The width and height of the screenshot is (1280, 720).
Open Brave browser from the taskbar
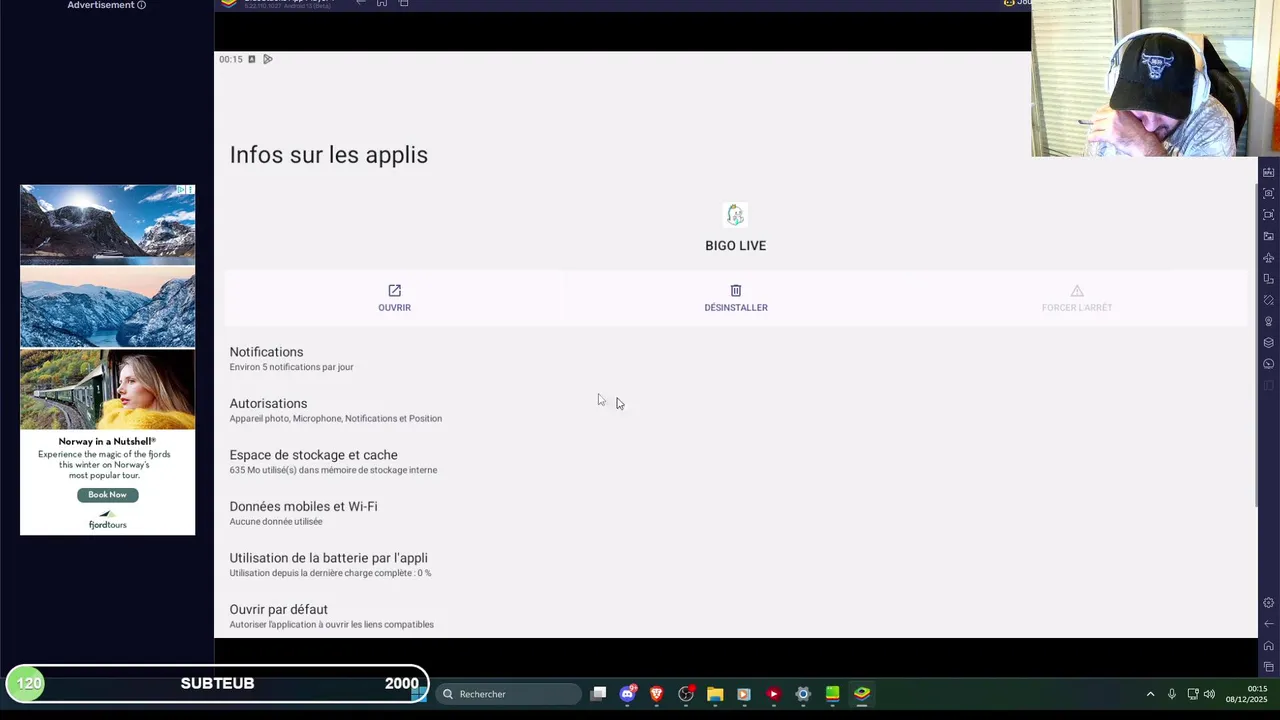656,694
